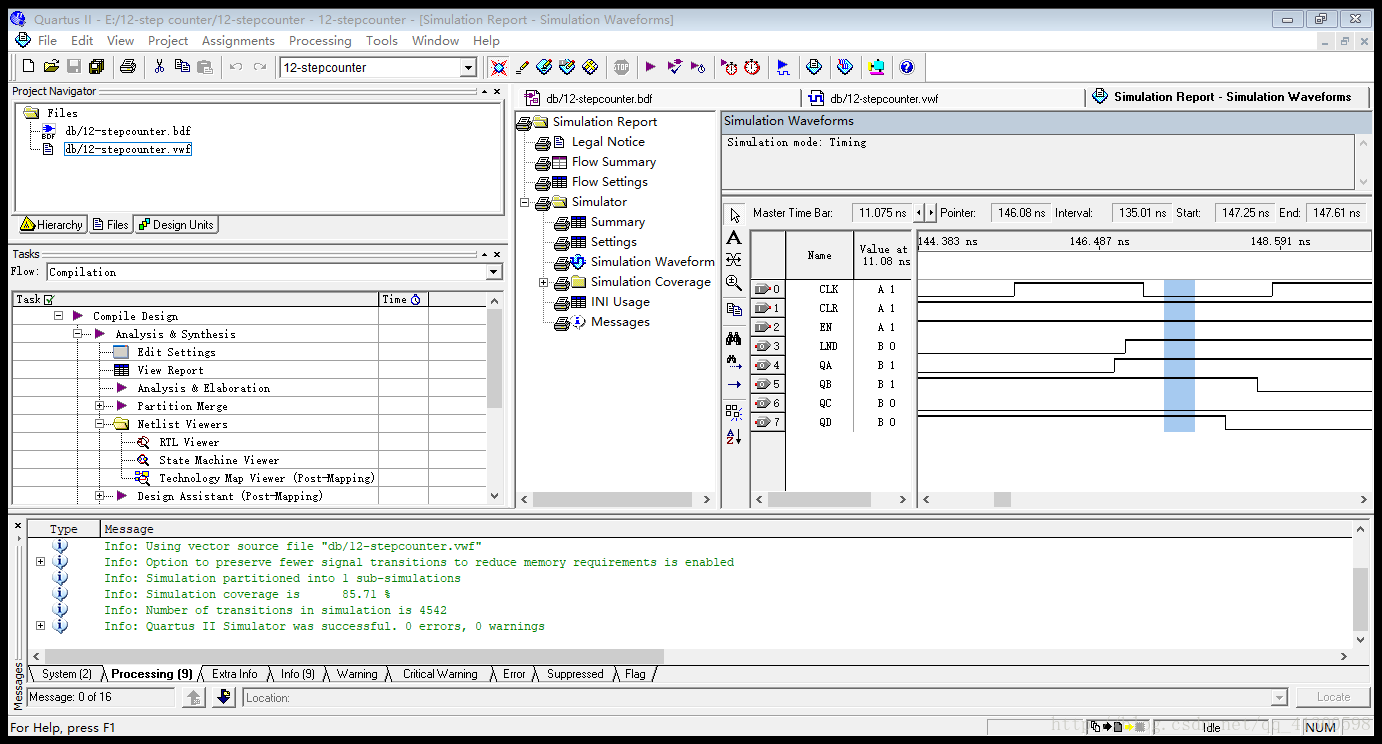Start Compilation with the purple play icon

click(651, 67)
